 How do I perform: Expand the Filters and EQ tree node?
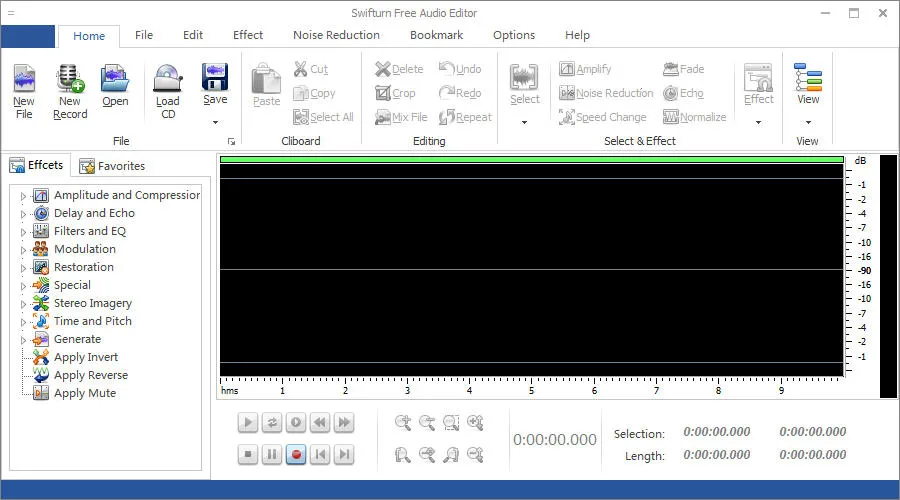[23, 232]
